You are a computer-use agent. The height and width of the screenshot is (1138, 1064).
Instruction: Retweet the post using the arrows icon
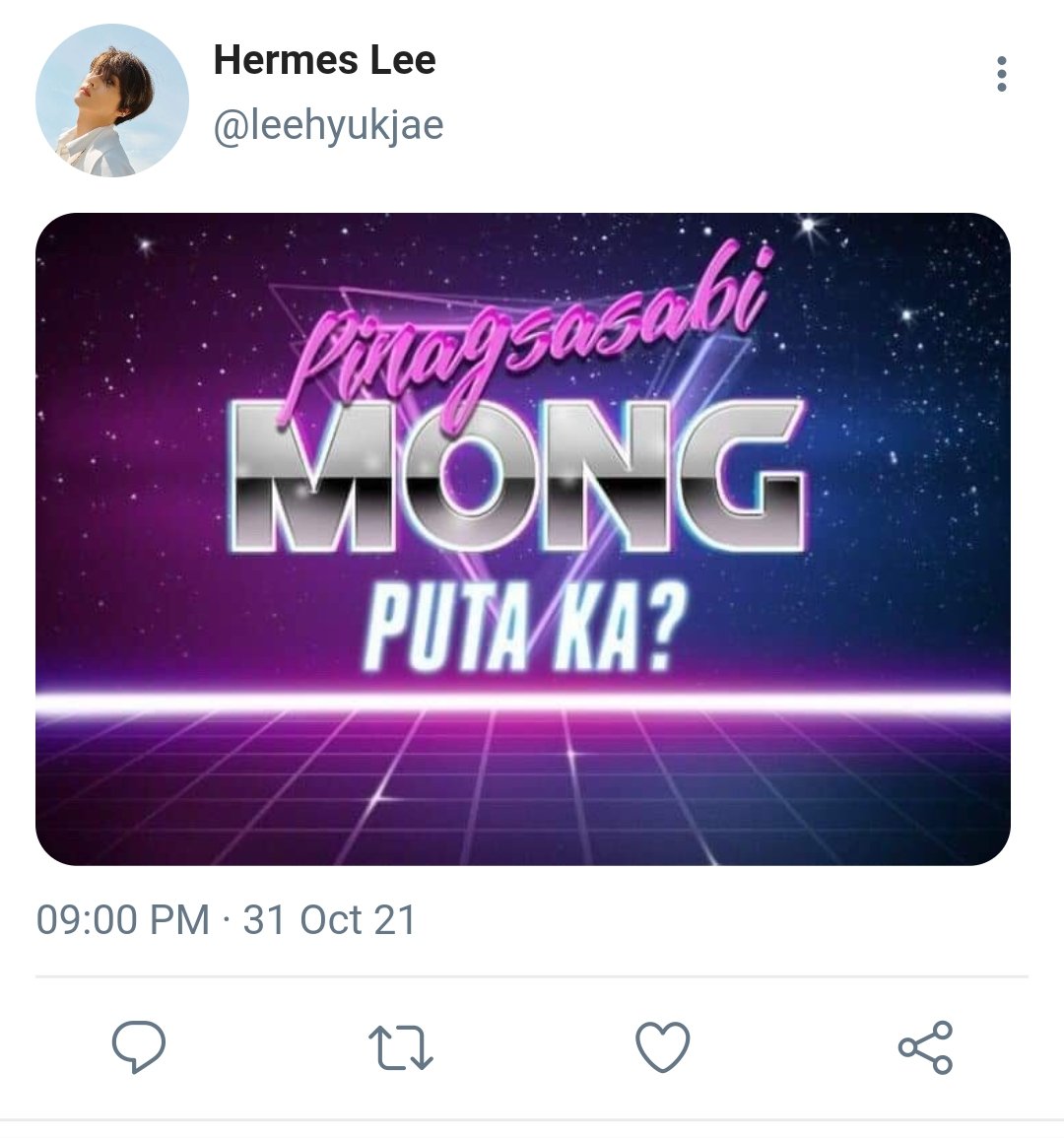coord(401,1047)
